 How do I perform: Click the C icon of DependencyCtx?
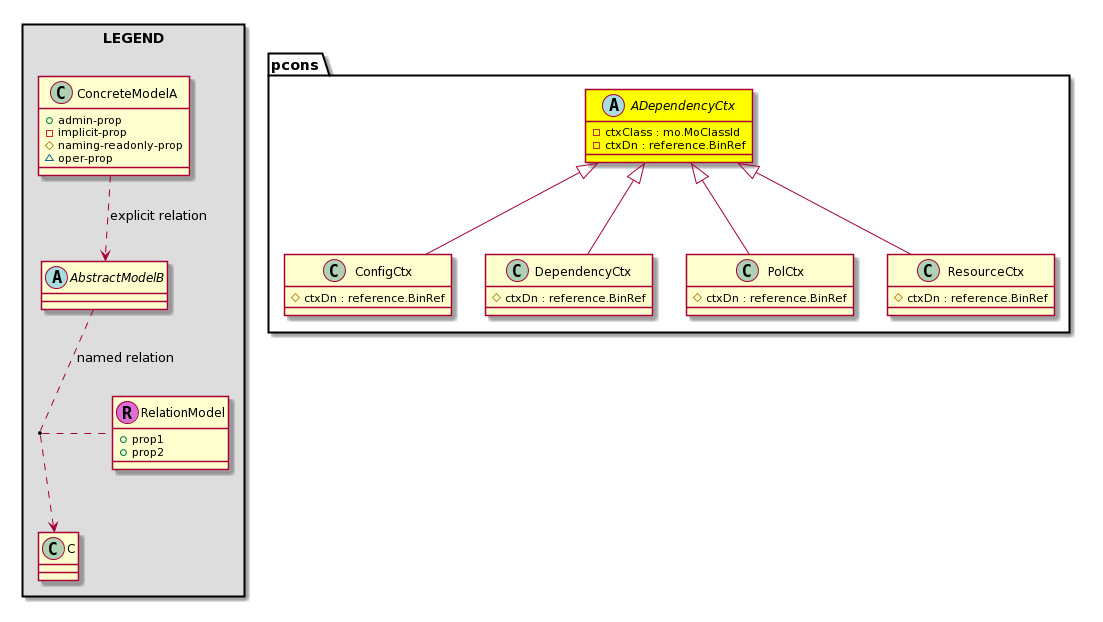coord(517,271)
